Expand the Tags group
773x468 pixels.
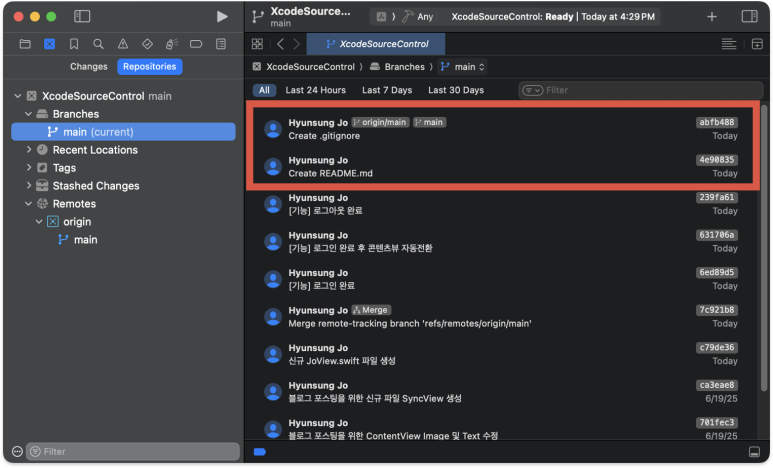point(29,168)
